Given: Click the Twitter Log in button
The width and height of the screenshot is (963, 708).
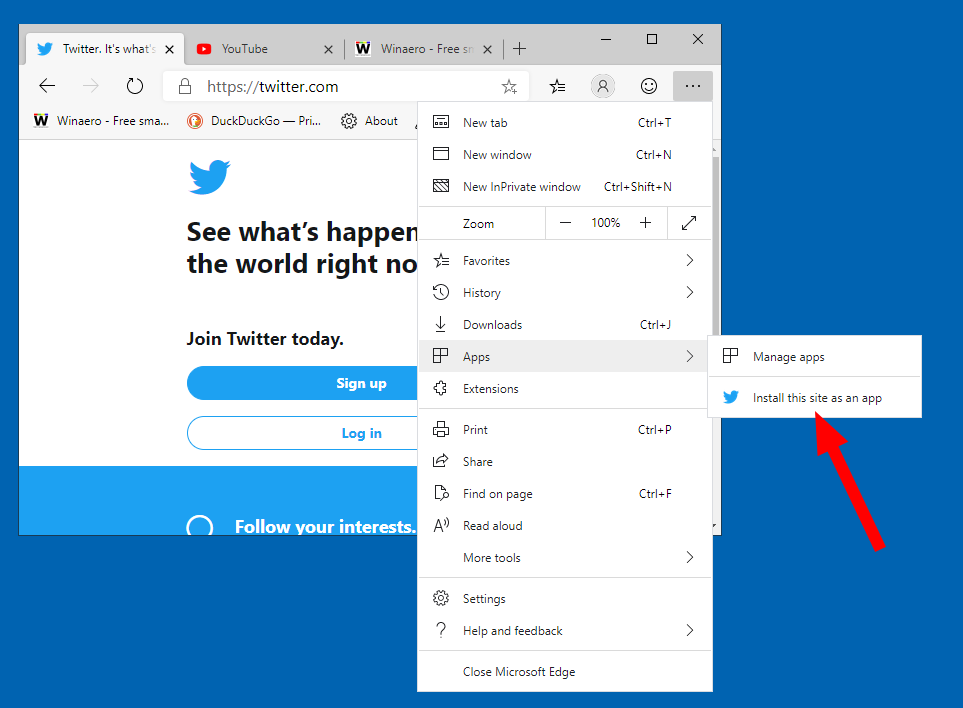Looking at the screenshot, I should [x=302, y=433].
